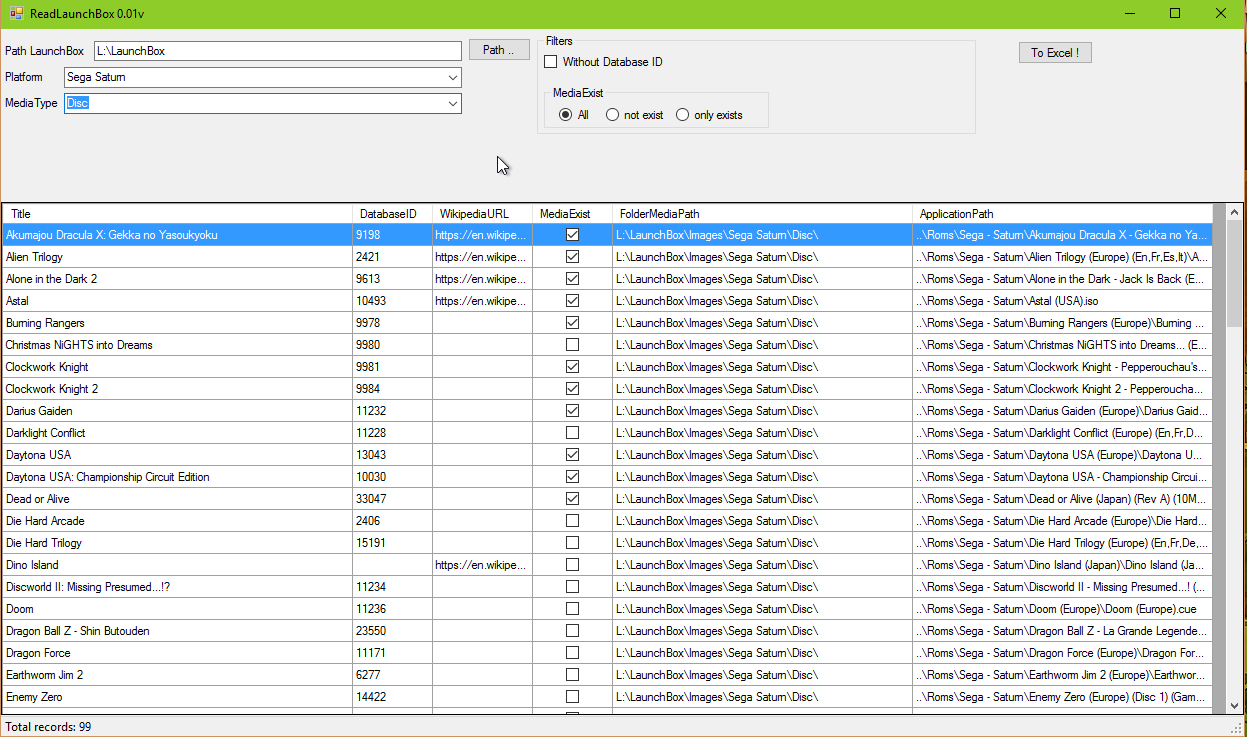This screenshot has height=737, width=1247.
Task: Toggle MediaExist checkbox for Alien Trilogy
Action: coord(573,257)
